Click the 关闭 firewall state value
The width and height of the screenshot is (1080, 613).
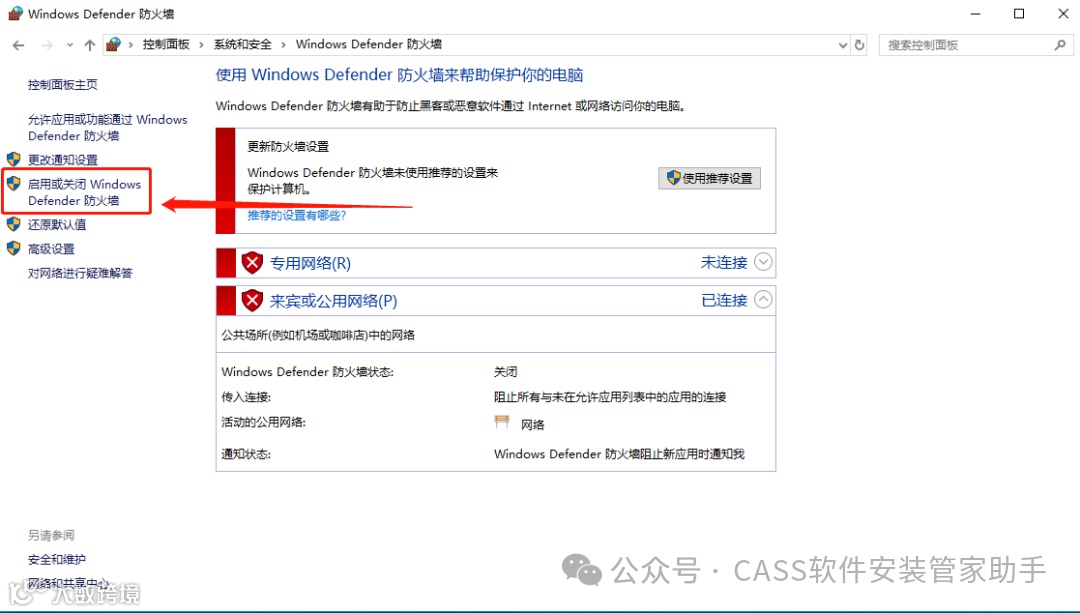tap(506, 372)
